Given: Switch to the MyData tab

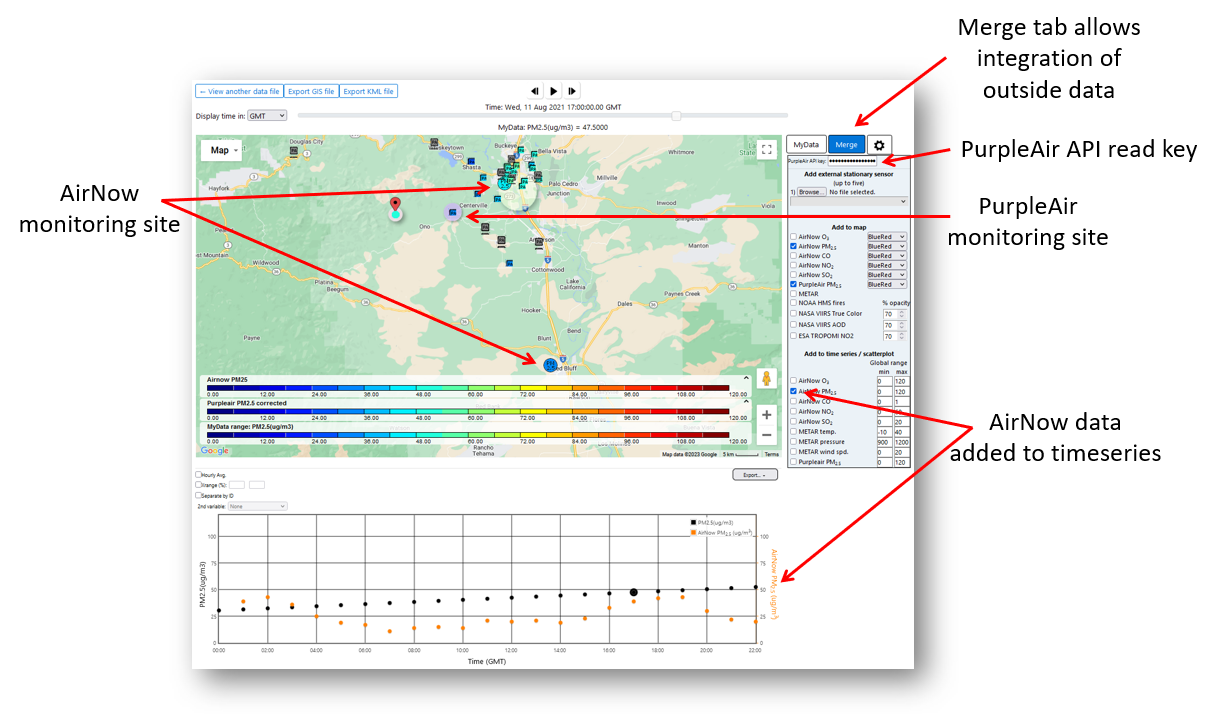Looking at the screenshot, I should [x=806, y=145].
